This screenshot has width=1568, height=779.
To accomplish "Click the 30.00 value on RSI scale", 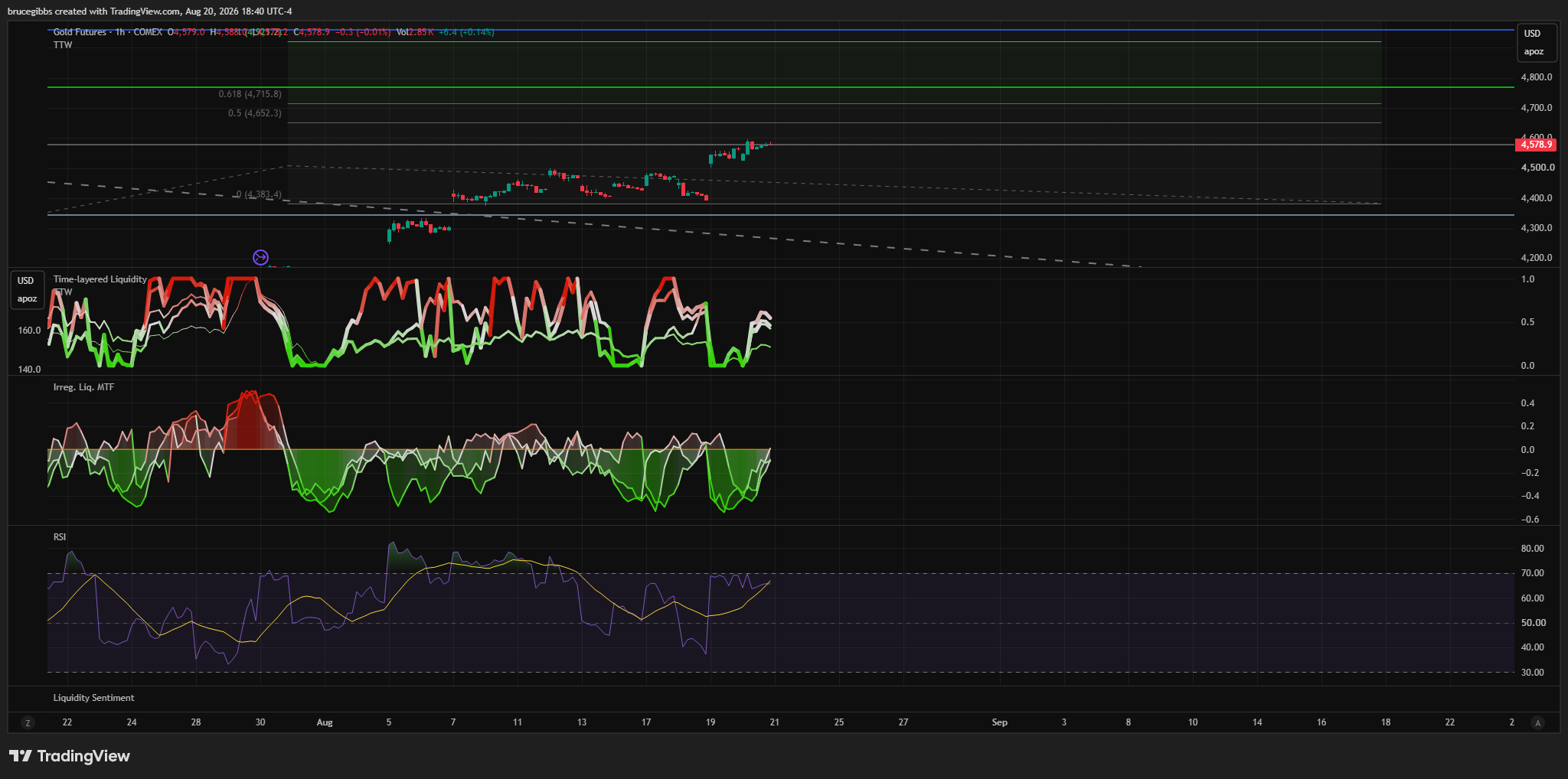I will point(1533,673).
